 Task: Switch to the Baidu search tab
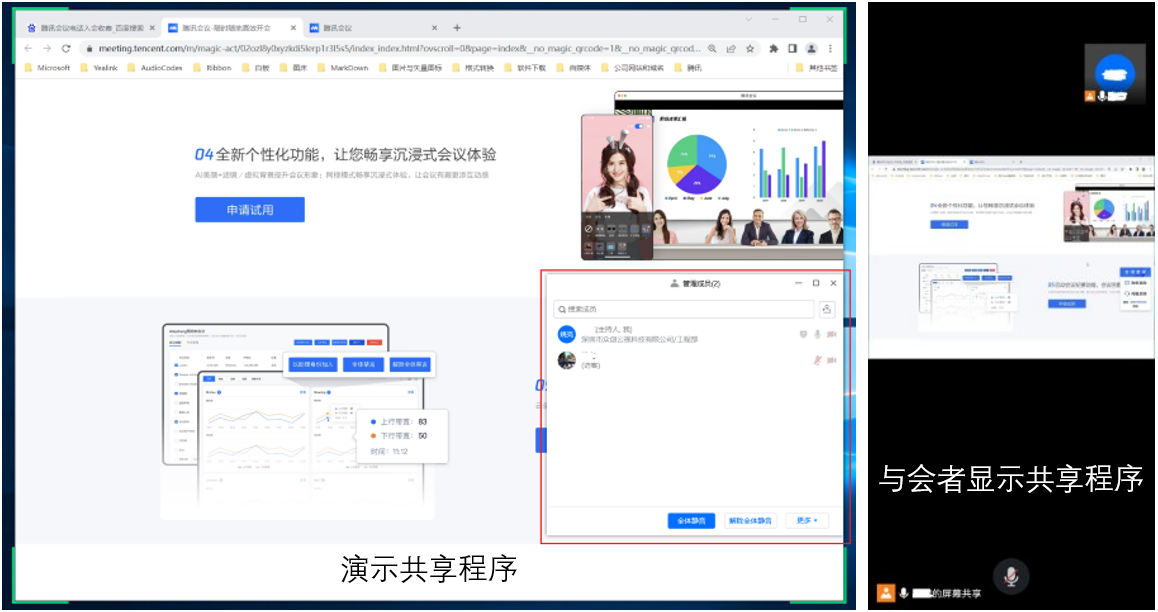90,28
